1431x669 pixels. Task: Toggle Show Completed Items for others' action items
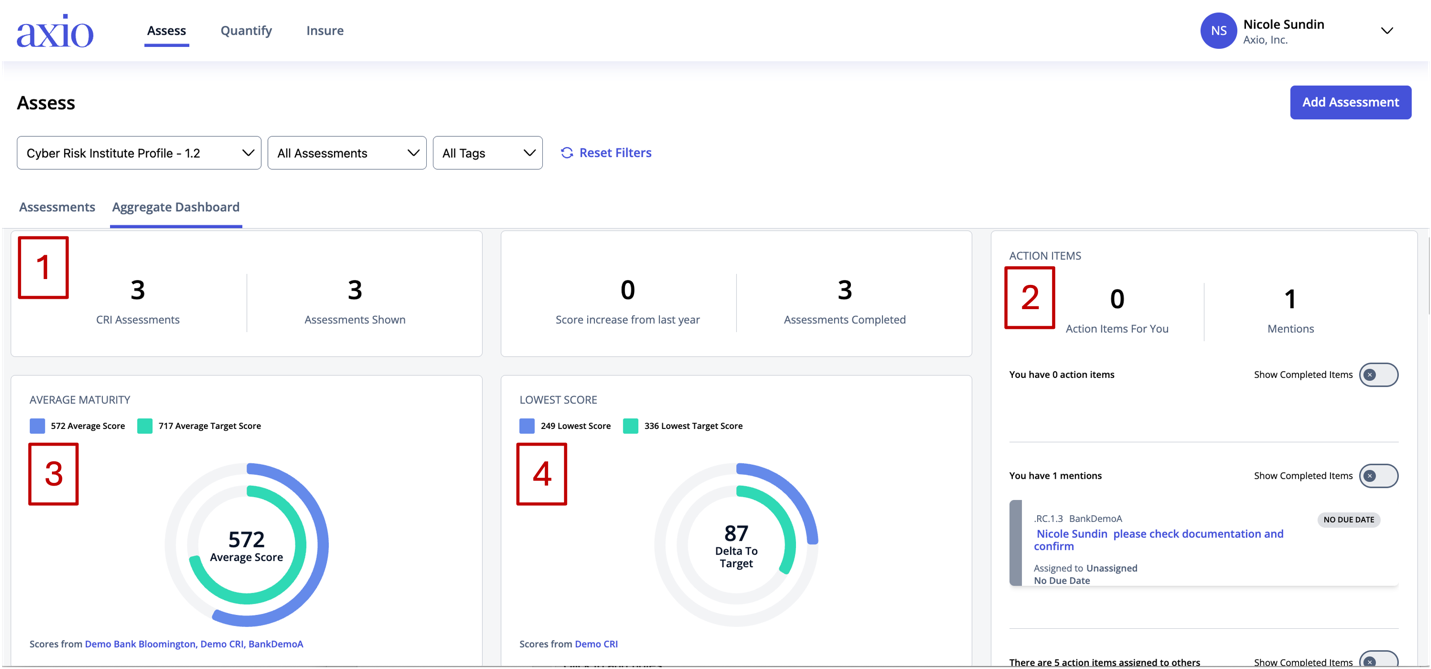1378,661
